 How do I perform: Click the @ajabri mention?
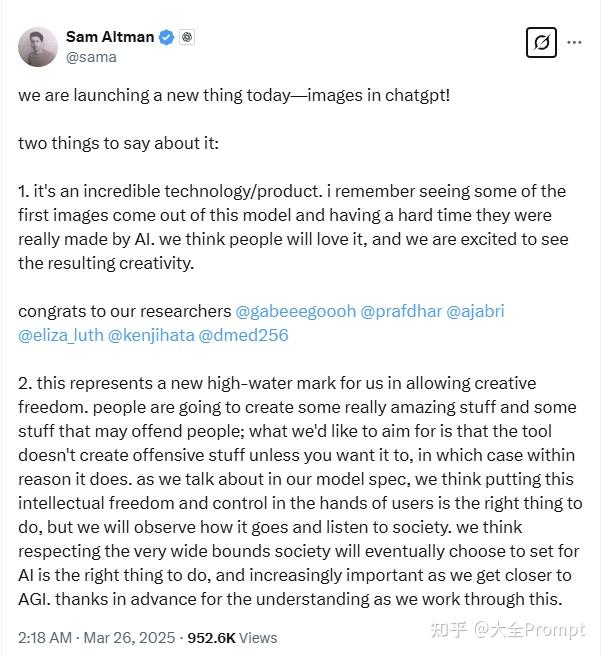pos(475,311)
